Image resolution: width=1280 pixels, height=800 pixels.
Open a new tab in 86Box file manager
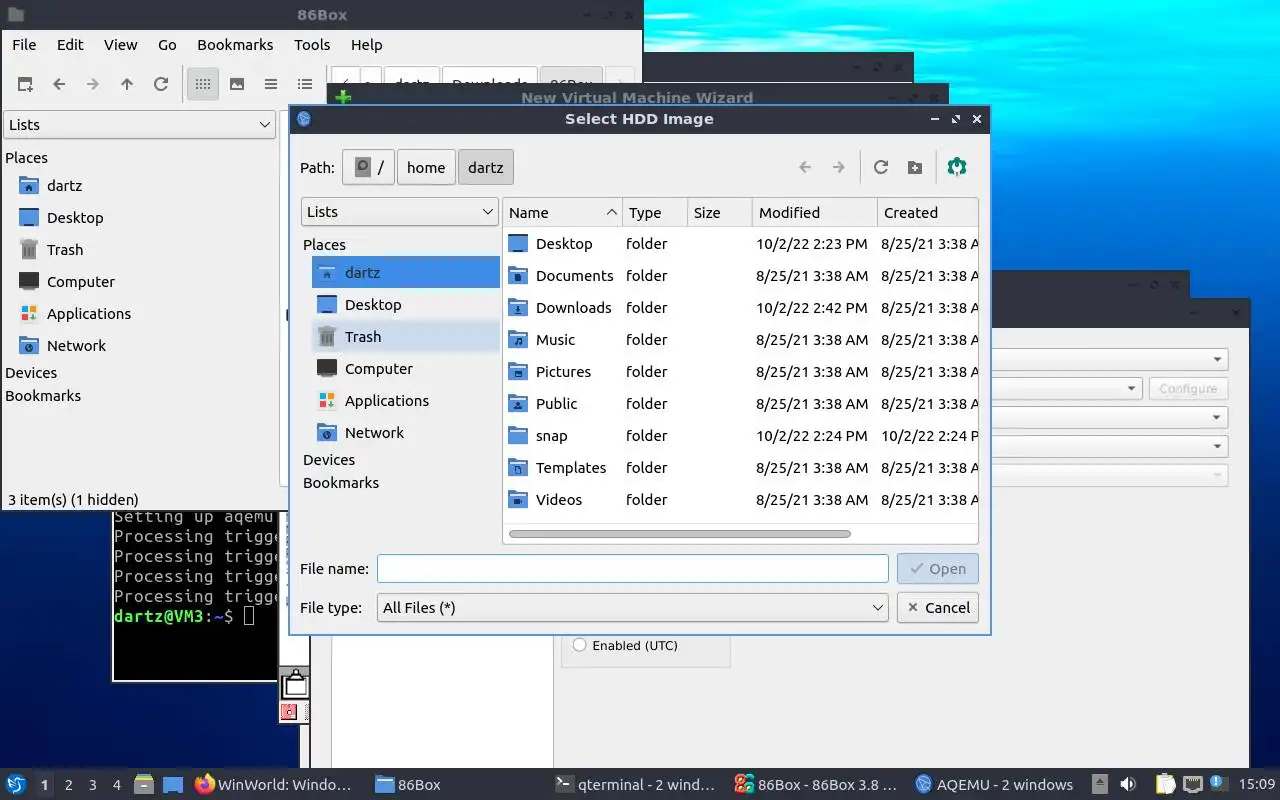25,85
